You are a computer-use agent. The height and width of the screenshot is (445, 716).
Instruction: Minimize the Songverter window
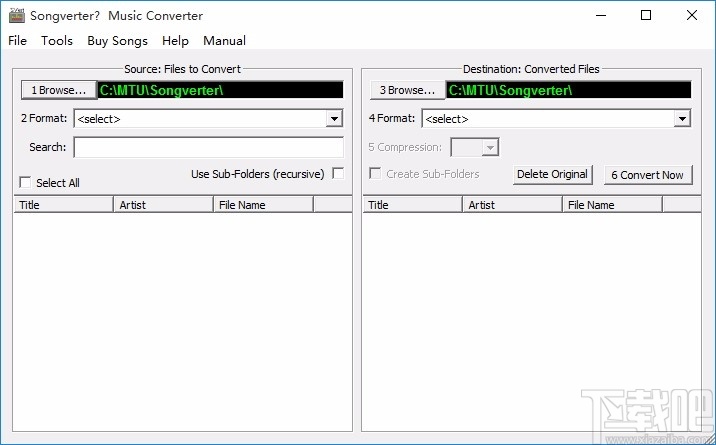pos(601,15)
